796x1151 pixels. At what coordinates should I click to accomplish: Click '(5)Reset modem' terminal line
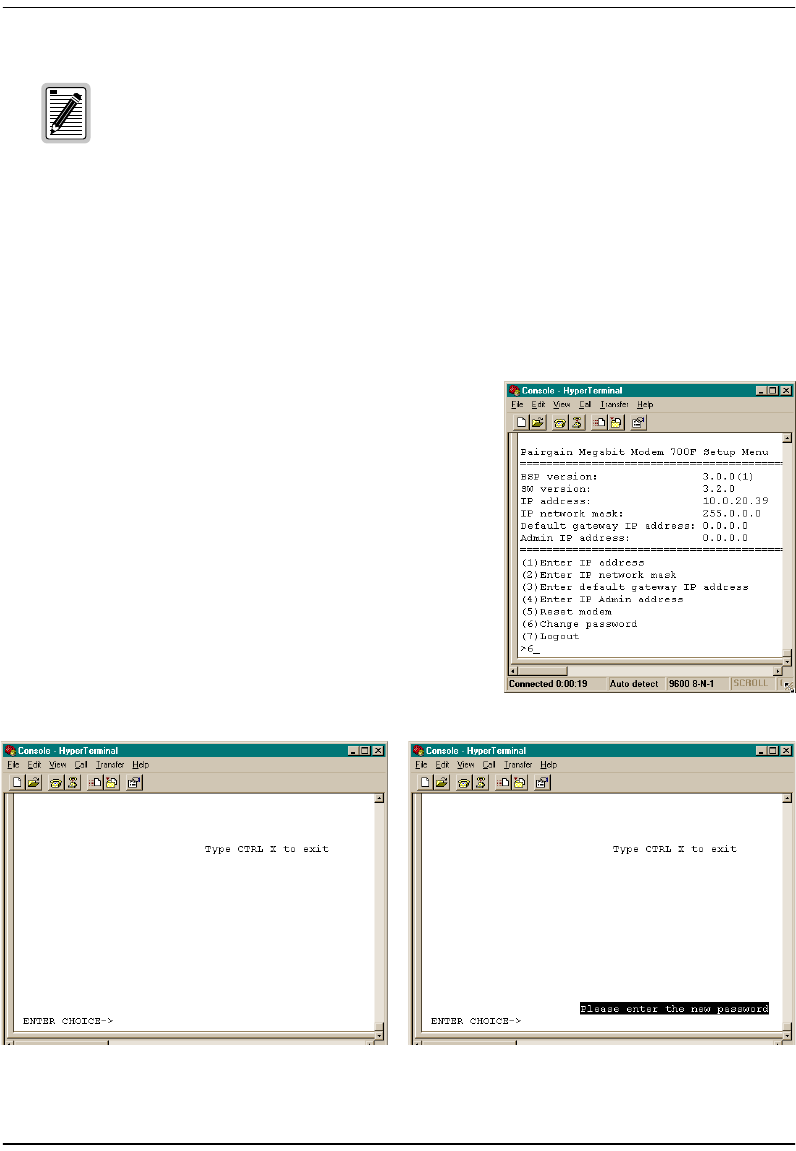(567, 612)
